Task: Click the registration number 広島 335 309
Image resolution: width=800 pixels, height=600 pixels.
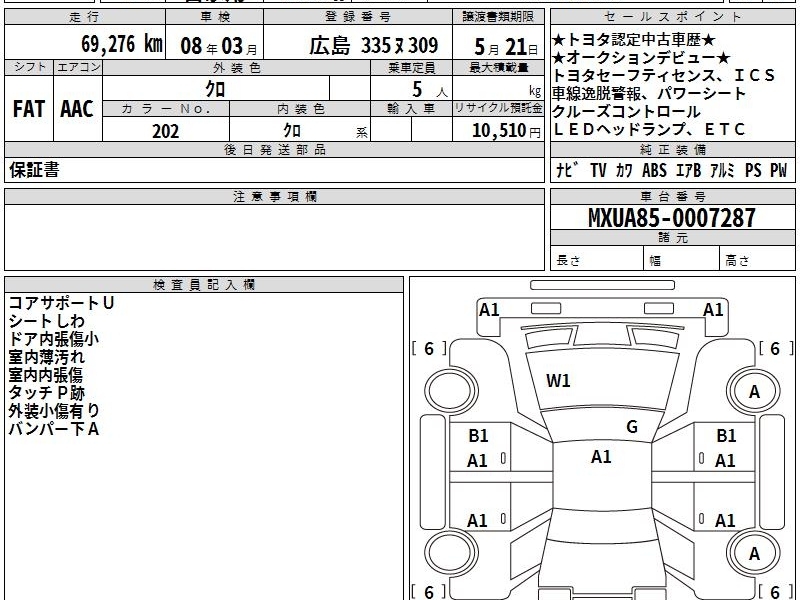Action: [x=373, y=46]
